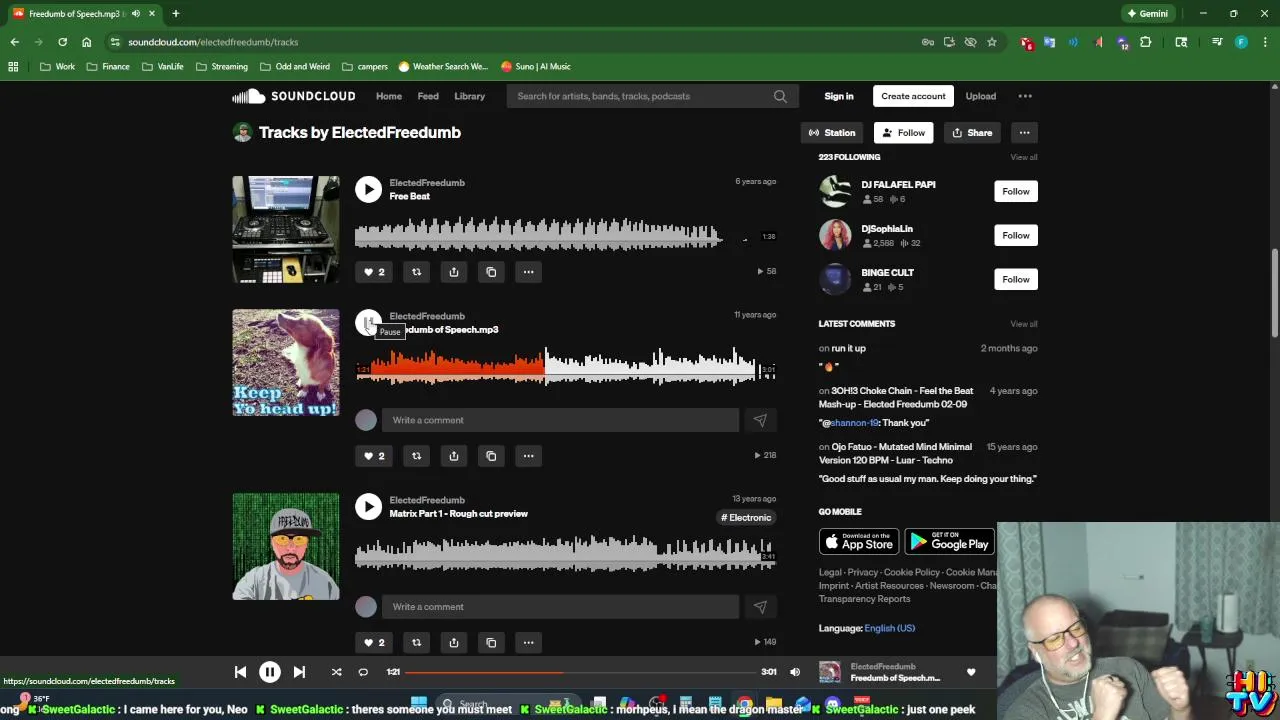The image size is (1280, 720).
Task: Open the Electronic genre tag
Action: 746,517
